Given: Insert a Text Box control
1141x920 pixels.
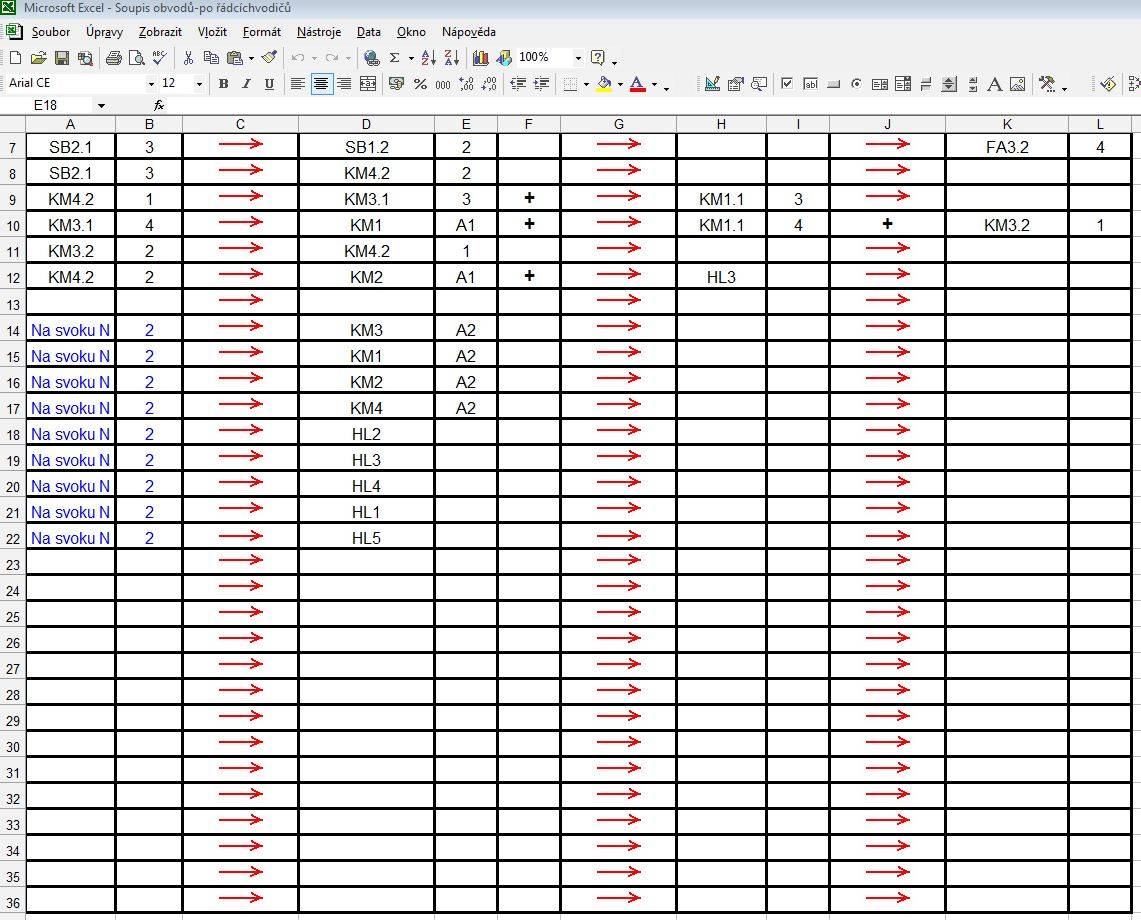Looking at the screenshot, I should coord(810,84).
